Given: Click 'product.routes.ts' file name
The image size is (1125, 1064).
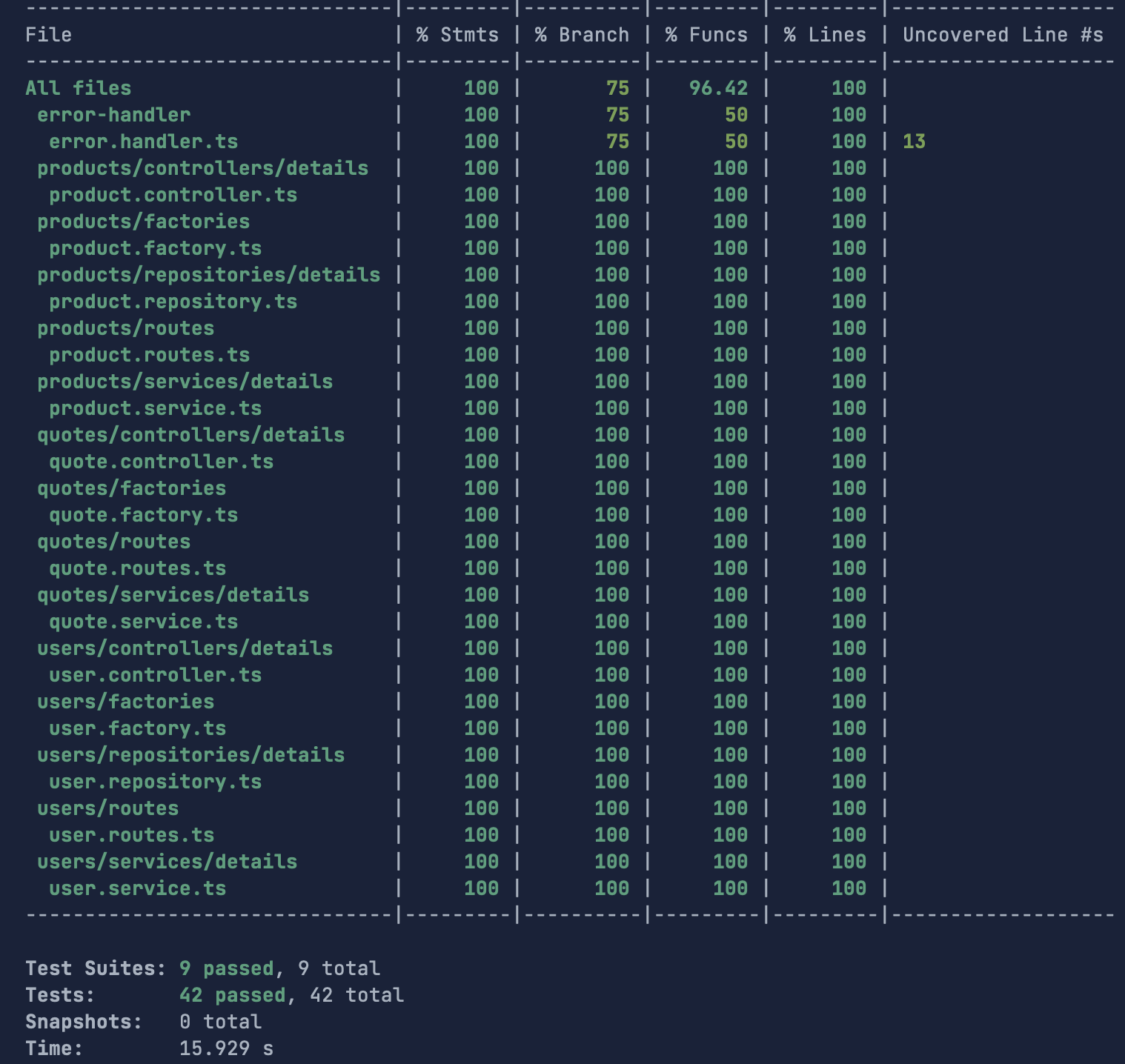Looking at the screenshot, I should [149, 355].
